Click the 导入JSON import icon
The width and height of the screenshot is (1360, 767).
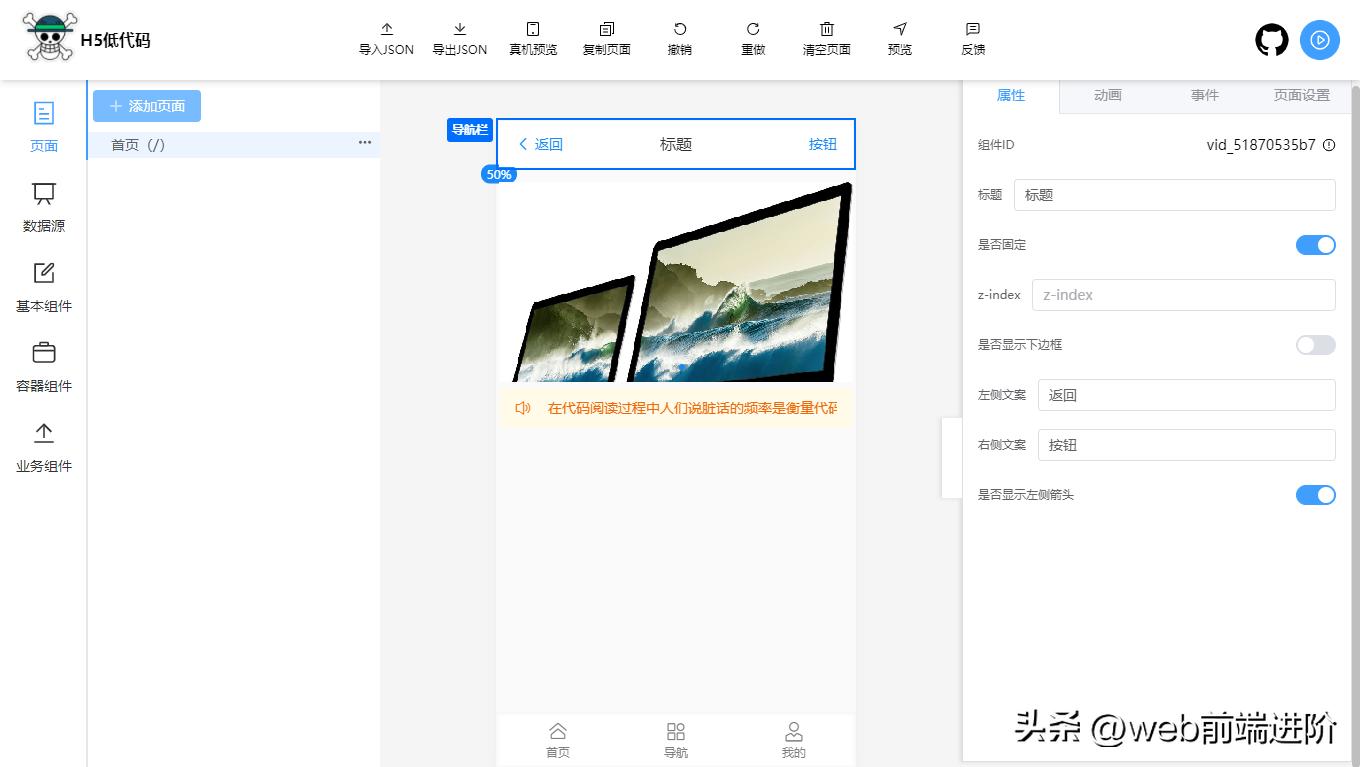tap(386, 38)
